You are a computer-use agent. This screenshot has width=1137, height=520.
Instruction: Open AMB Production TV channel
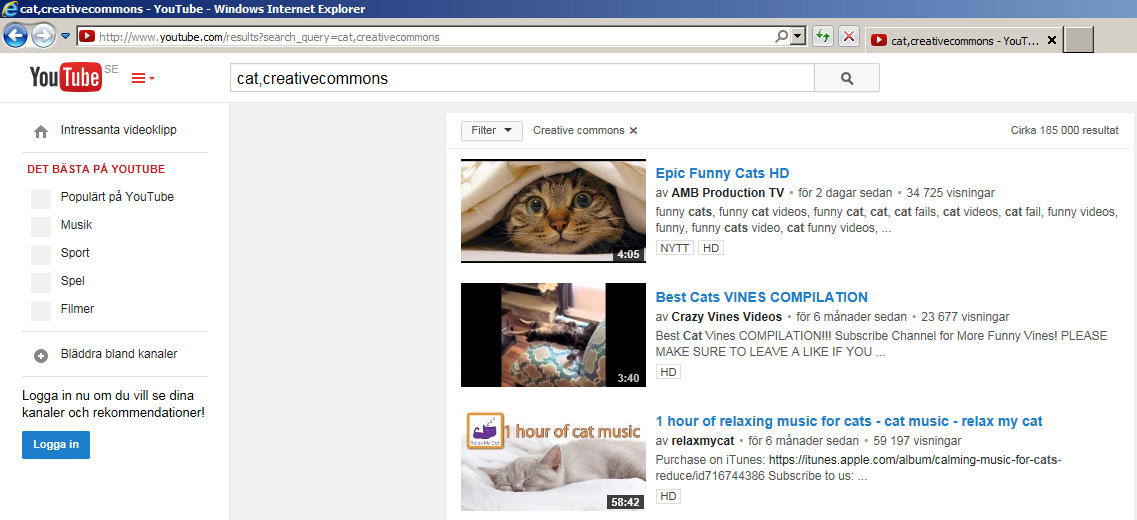728,193
